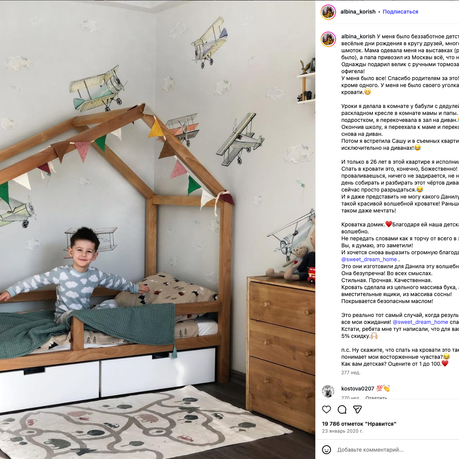Viewport: 459px width, 459px height.
Task: Open albina_korish username in header
Action: tap(358, 12)
